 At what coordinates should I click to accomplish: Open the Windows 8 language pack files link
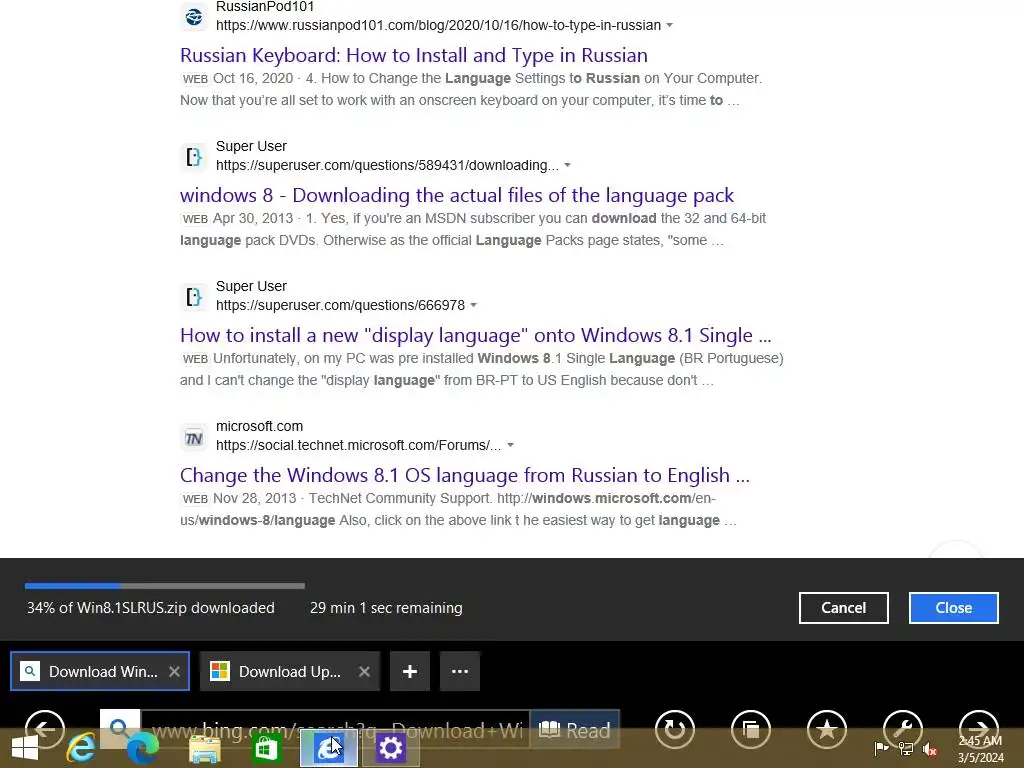457,195
